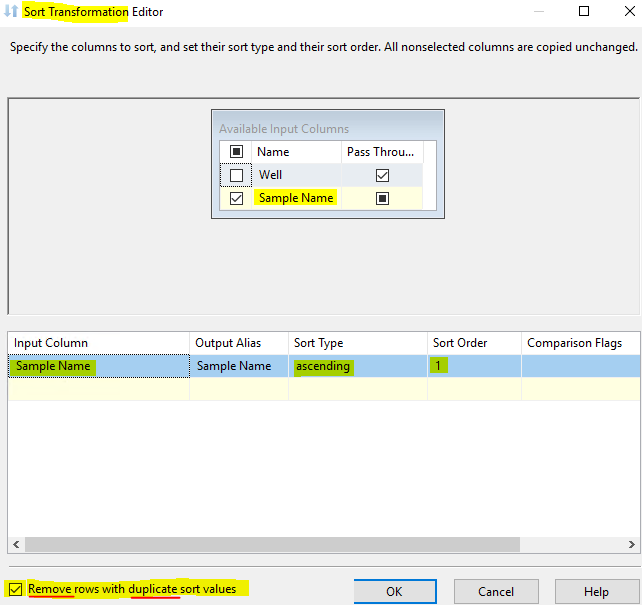Select the Sample Name row in available columns
This screenshot has width=642, height=605.
coord(296,198)
